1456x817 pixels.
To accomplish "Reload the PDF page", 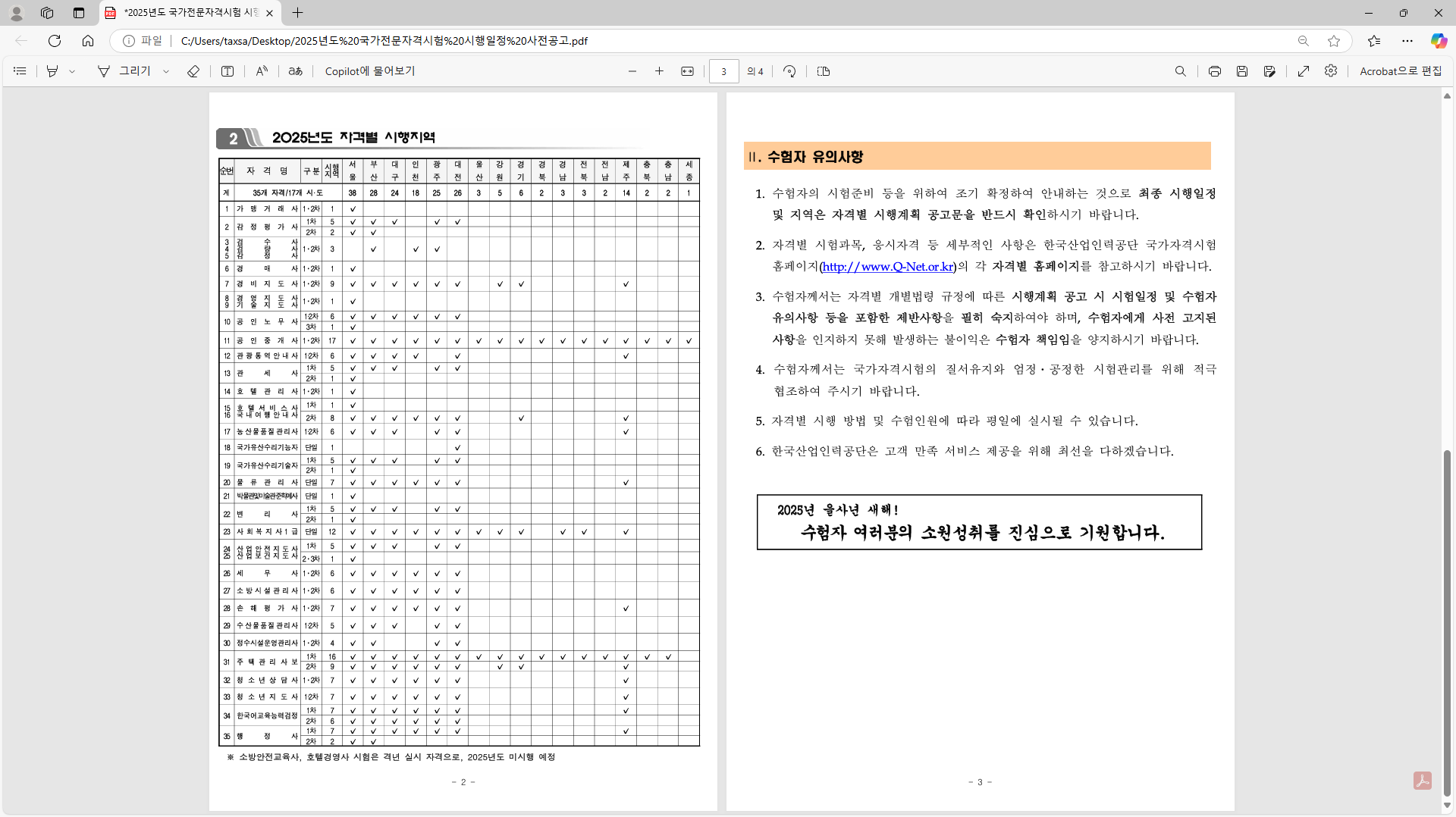I will click(55, 41).
